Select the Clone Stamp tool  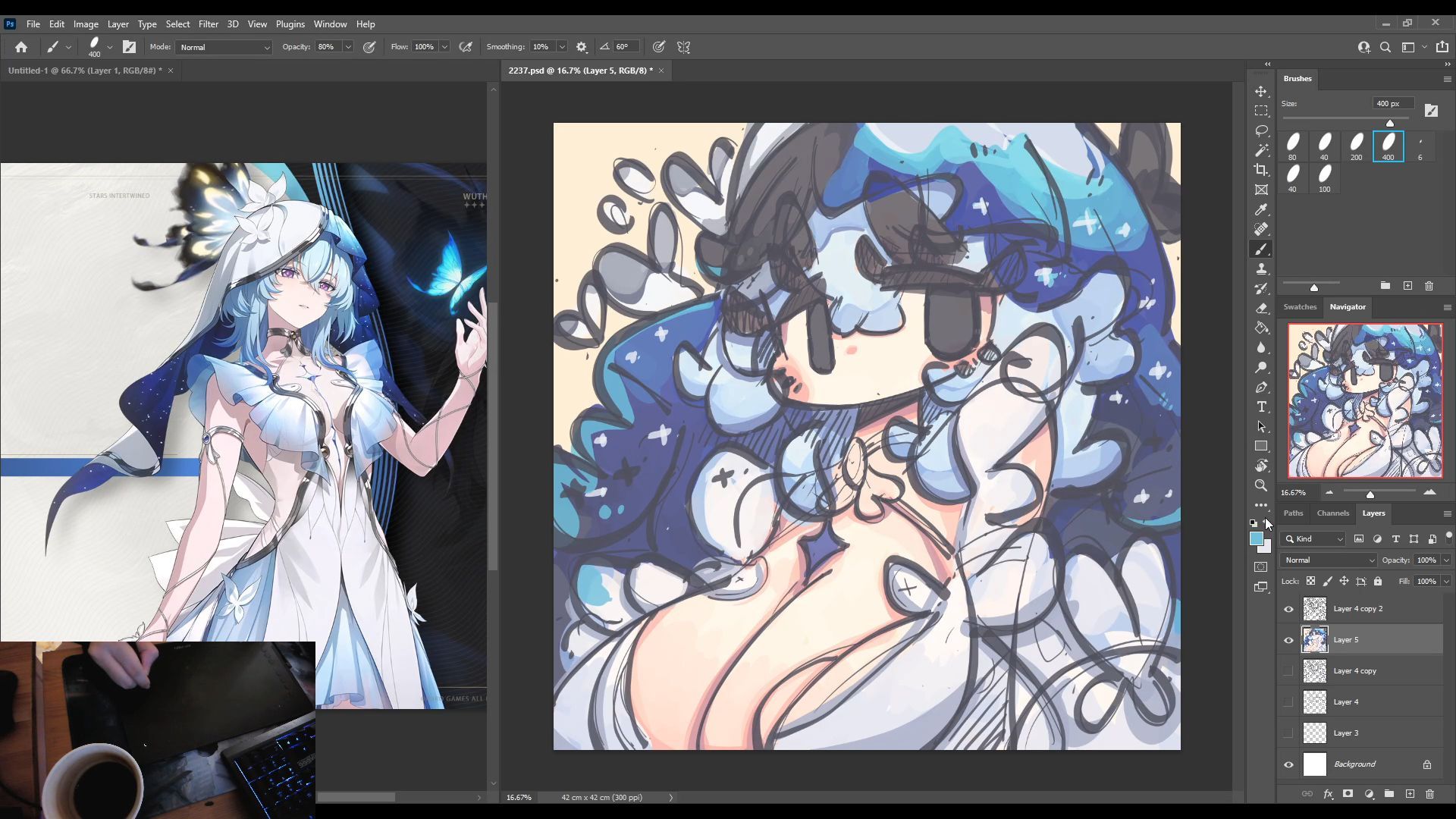(x=1261, y=268)
